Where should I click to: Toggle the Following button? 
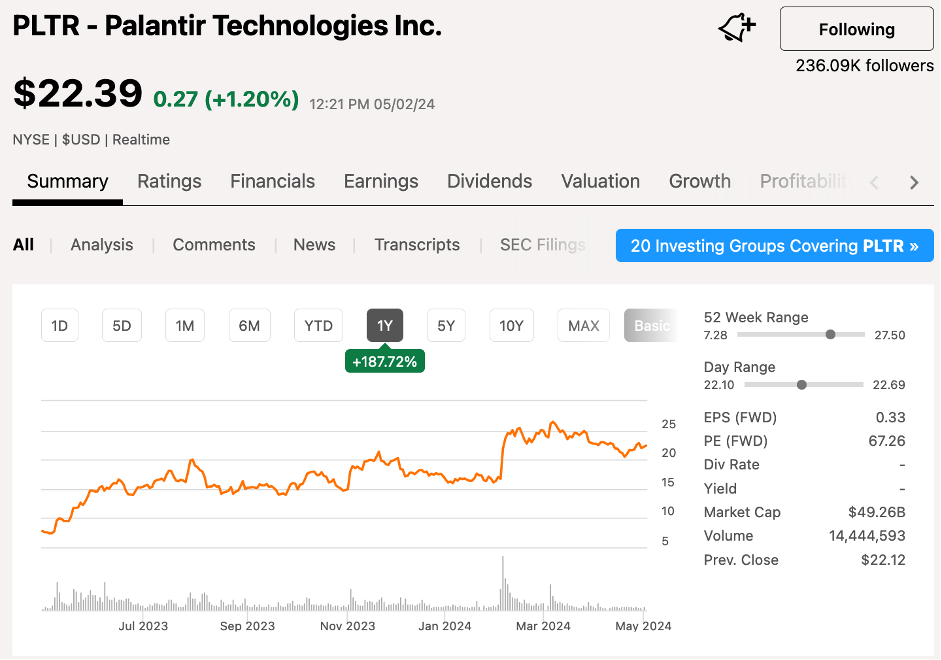coord(856,29)
